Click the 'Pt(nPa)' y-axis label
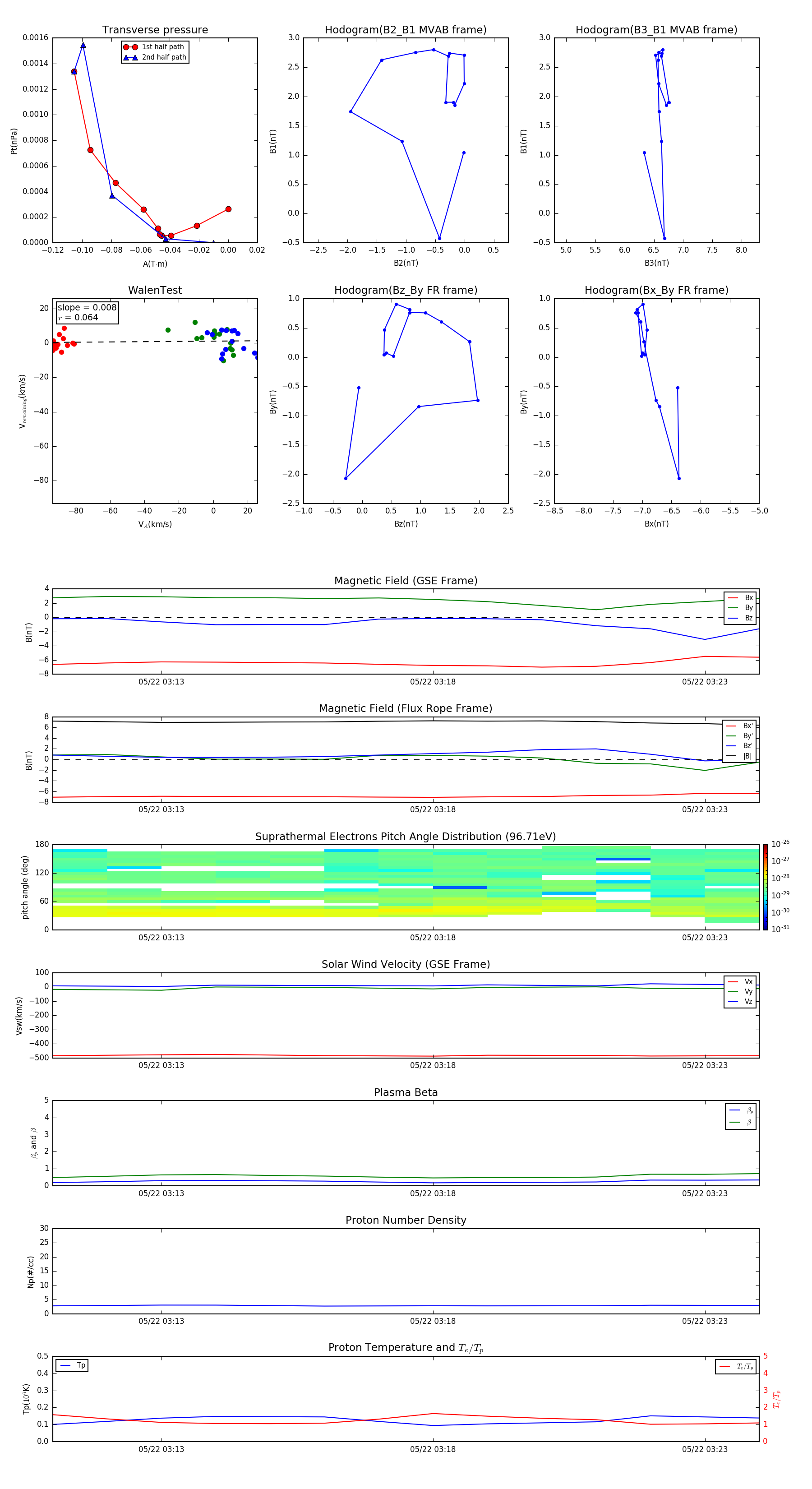The width and height of the screenshot is (812, 1489). [14, 141]
